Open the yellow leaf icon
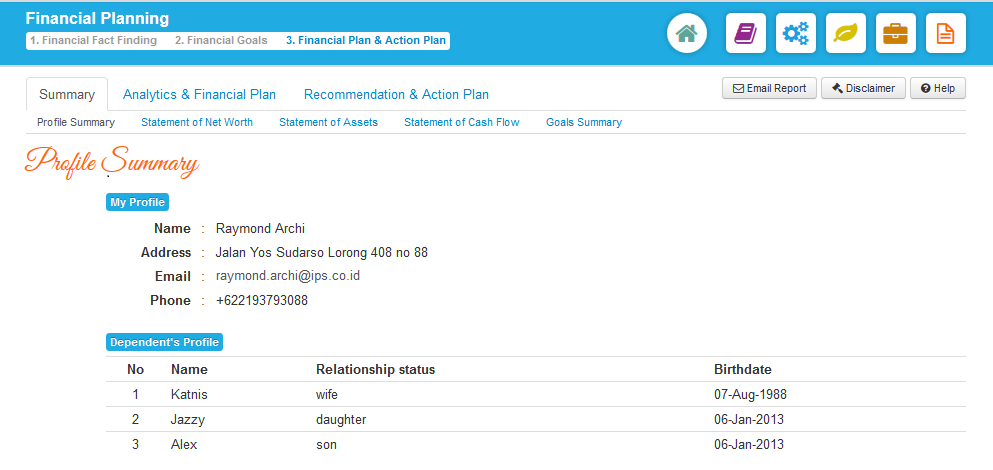The image size is (993, 470). [x=846, y=34]
